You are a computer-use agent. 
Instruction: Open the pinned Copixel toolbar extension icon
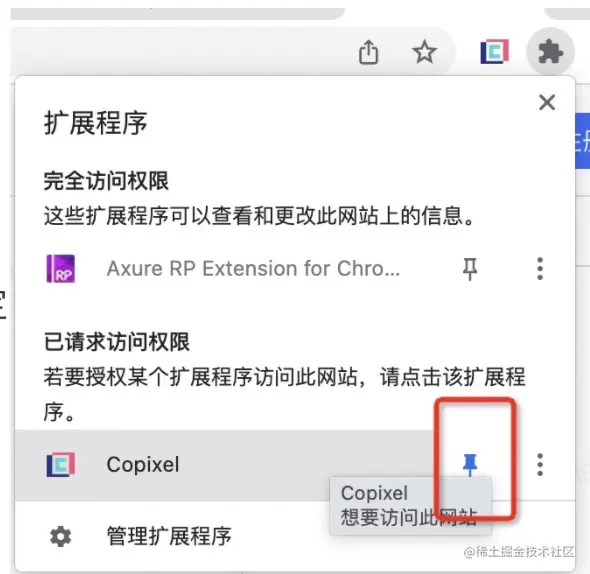(494, 52)
